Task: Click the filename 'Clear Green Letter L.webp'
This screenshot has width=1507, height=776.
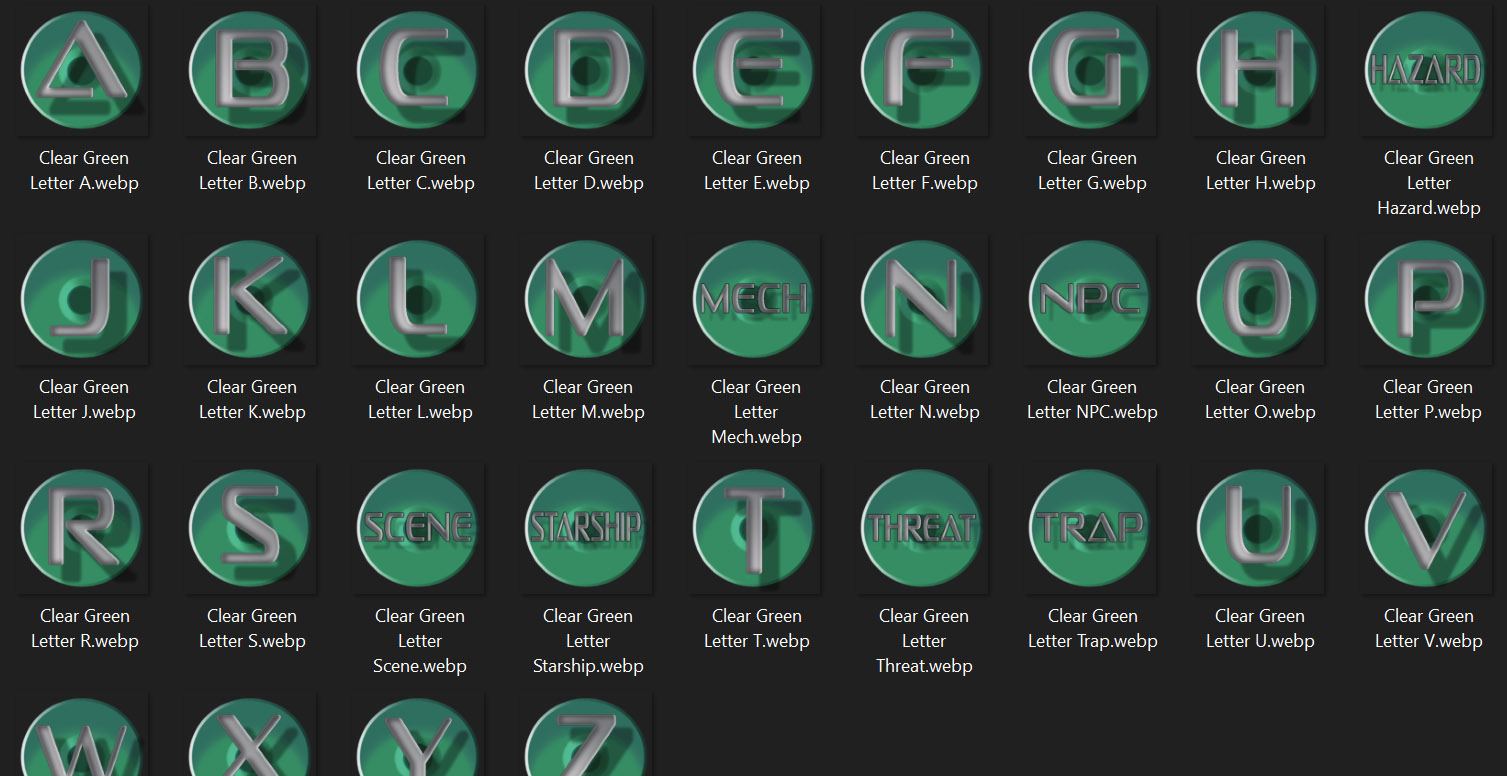Action: pyautogui.click(x=420, y=399)
